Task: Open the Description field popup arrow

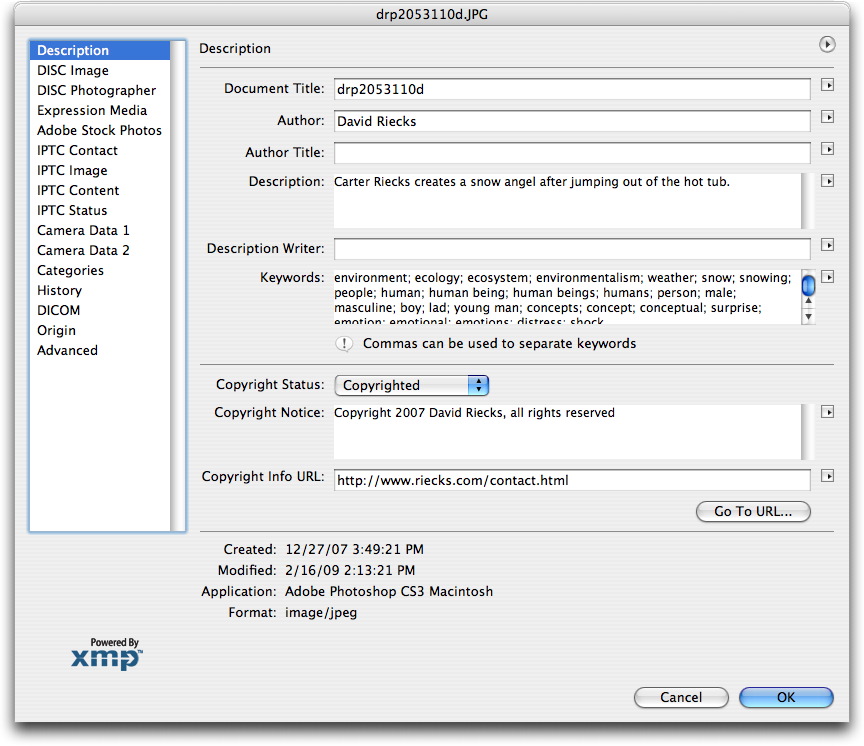Action: pyautogui.click(x=827, y=181)
